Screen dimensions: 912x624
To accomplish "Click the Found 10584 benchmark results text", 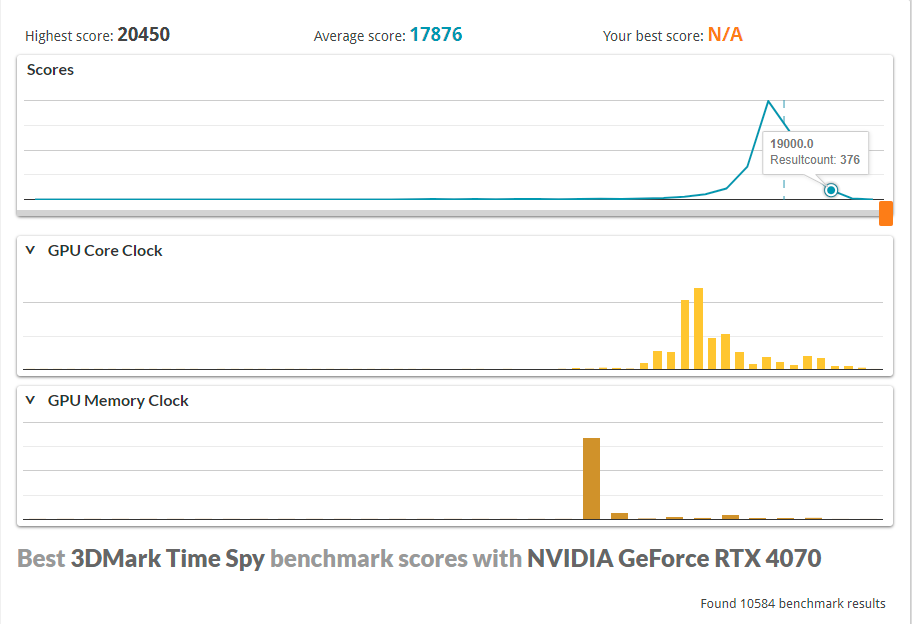I will 793,604.
